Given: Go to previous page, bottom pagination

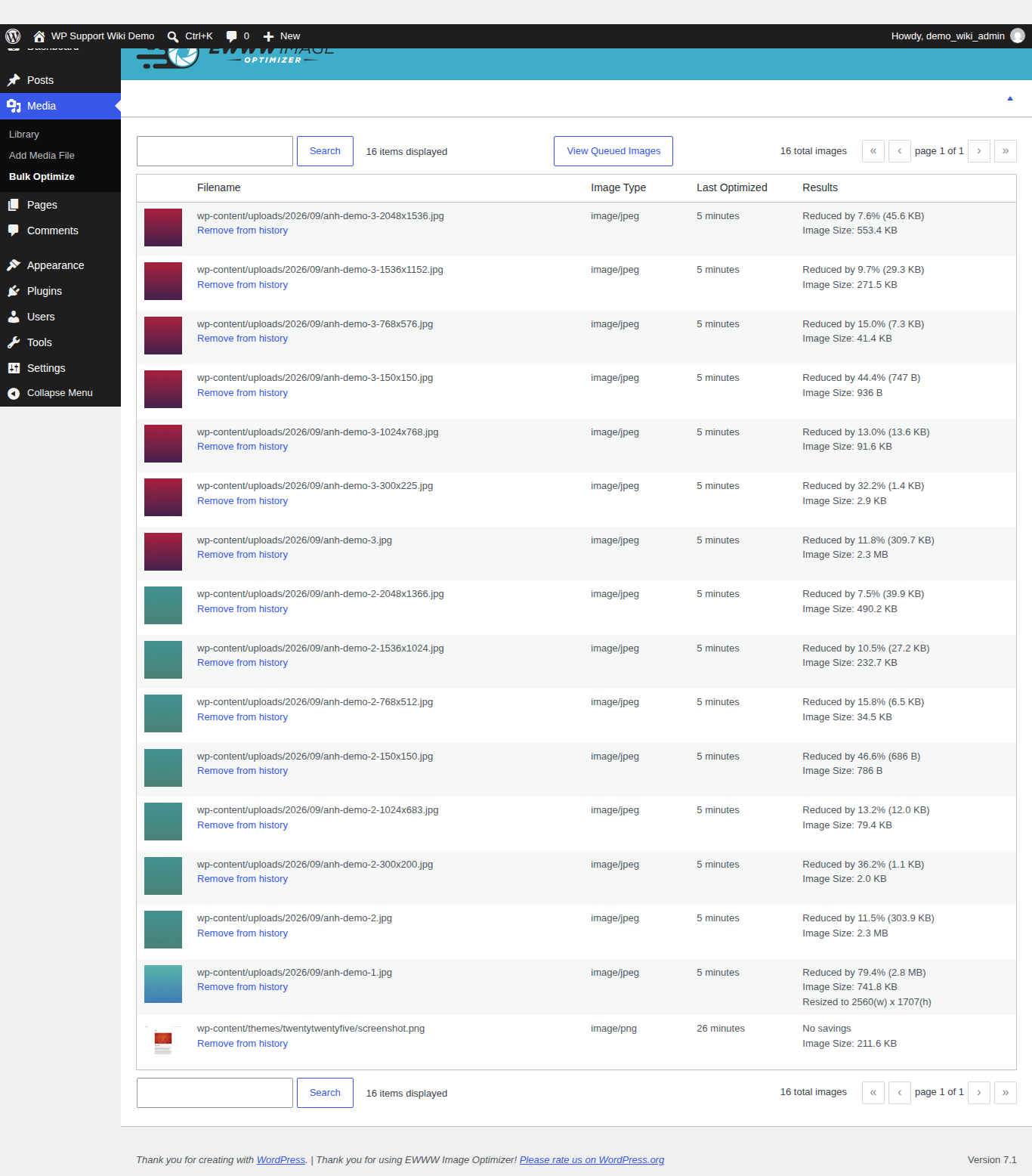Looking at the screenshot, I should pyautogui.click(x=900, y=1093).
